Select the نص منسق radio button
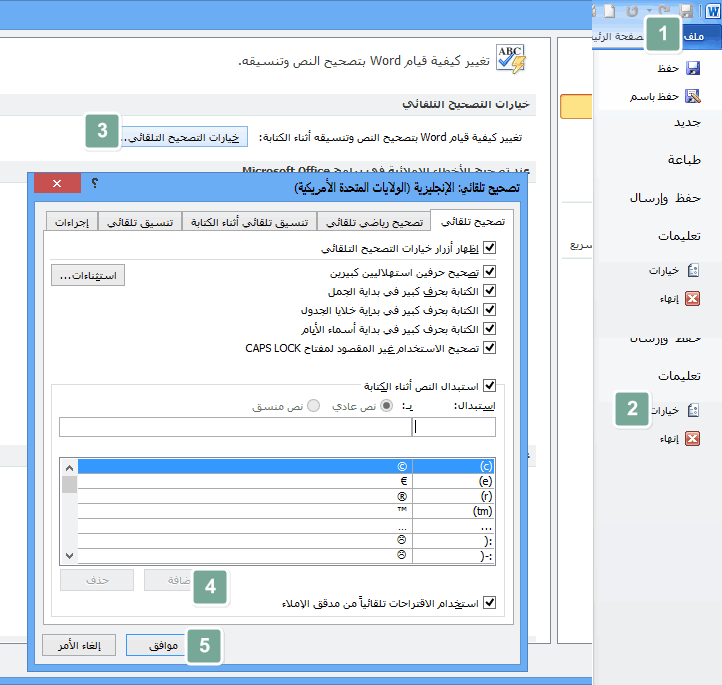 click(x=314, y=406)
